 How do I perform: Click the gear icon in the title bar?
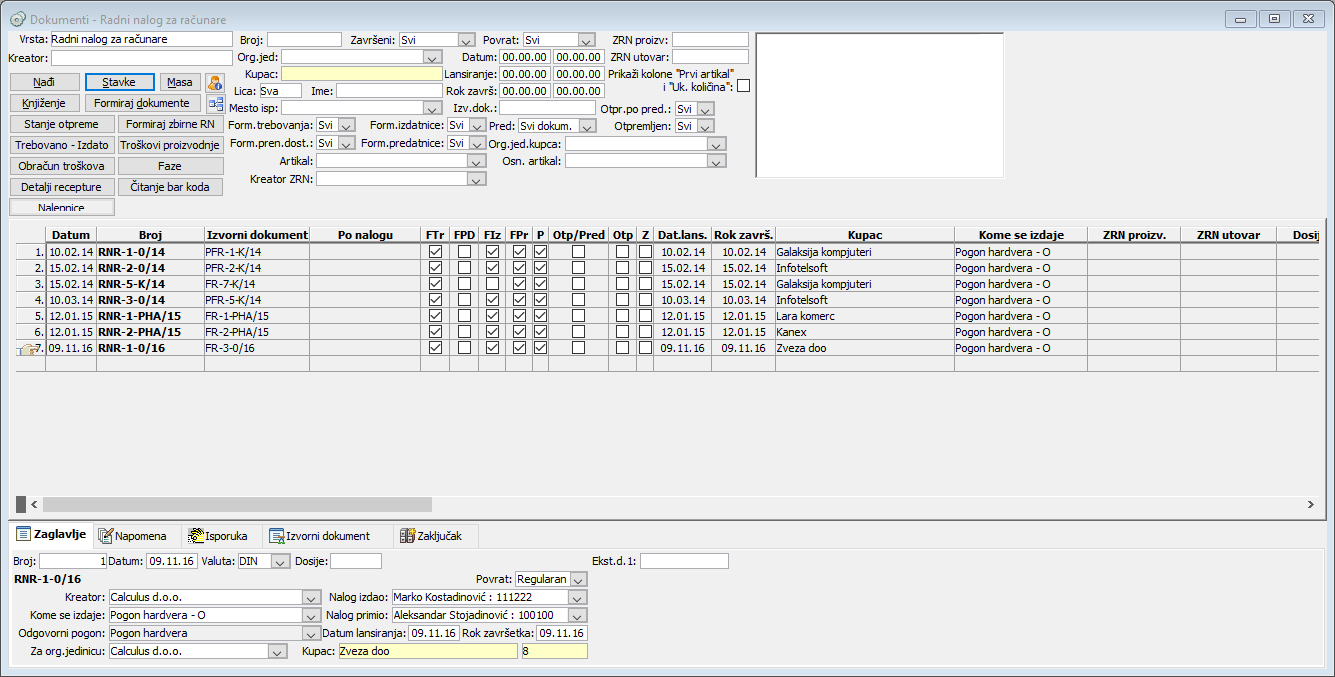click(x=17, y=19)
